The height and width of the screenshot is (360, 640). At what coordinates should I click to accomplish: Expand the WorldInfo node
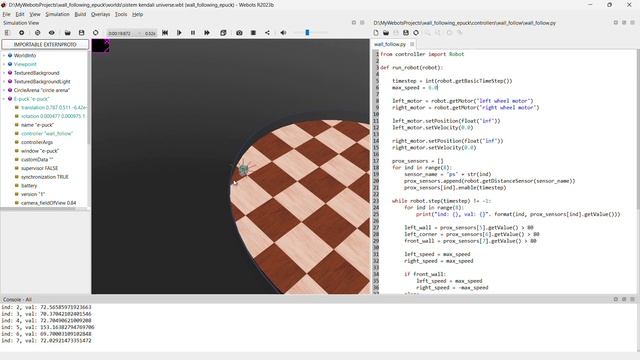(4, 56)
